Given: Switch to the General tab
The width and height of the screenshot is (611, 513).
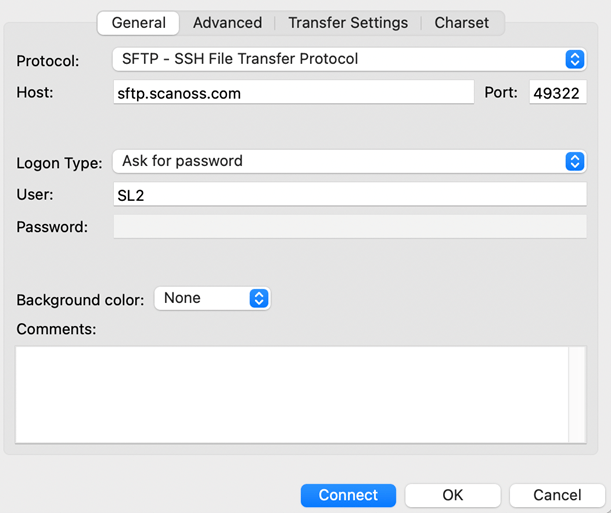Looking at the screenshot, I should click(x=138, y=23).
